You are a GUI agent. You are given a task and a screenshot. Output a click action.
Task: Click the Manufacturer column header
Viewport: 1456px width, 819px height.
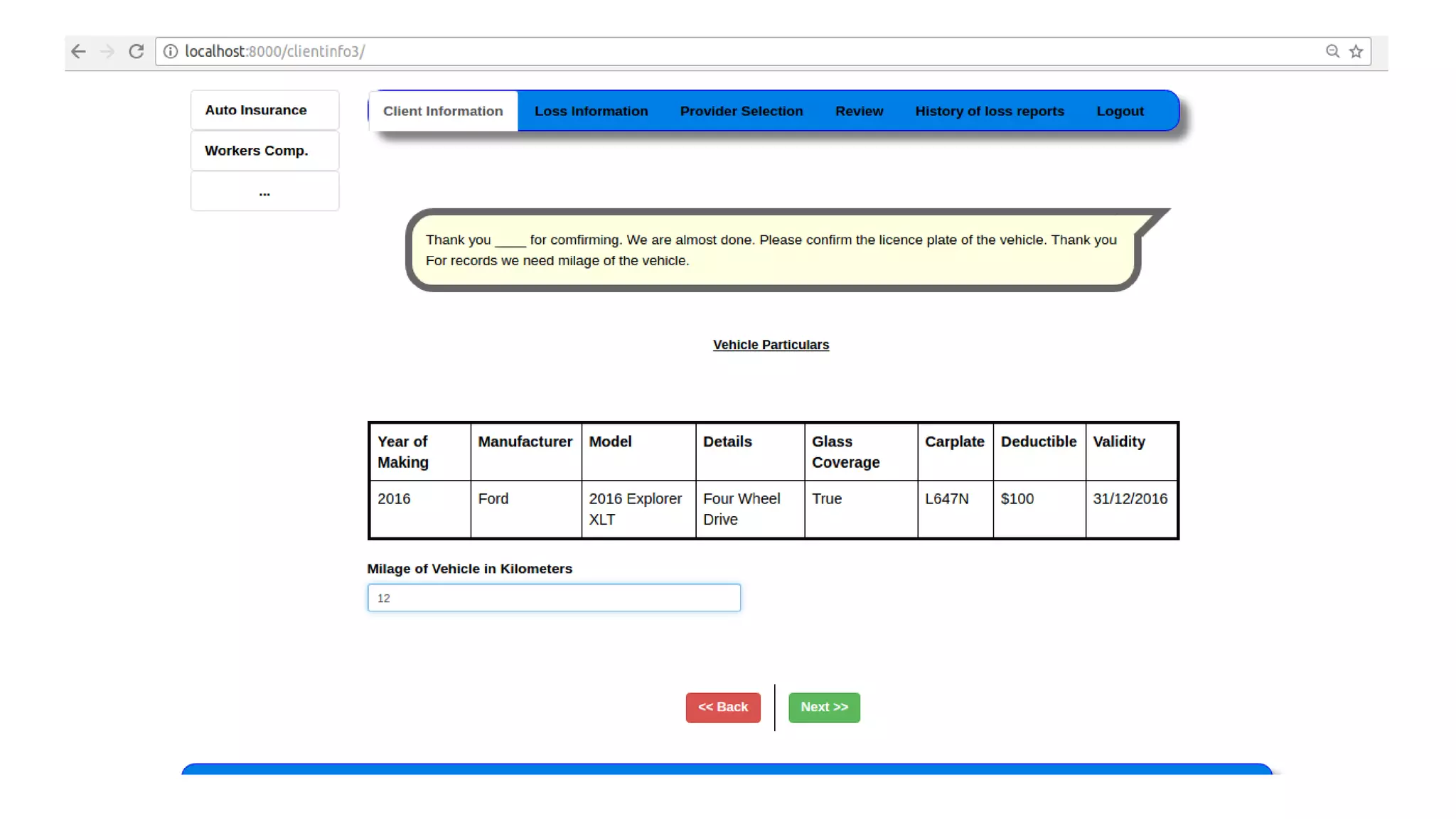point(525,452)
